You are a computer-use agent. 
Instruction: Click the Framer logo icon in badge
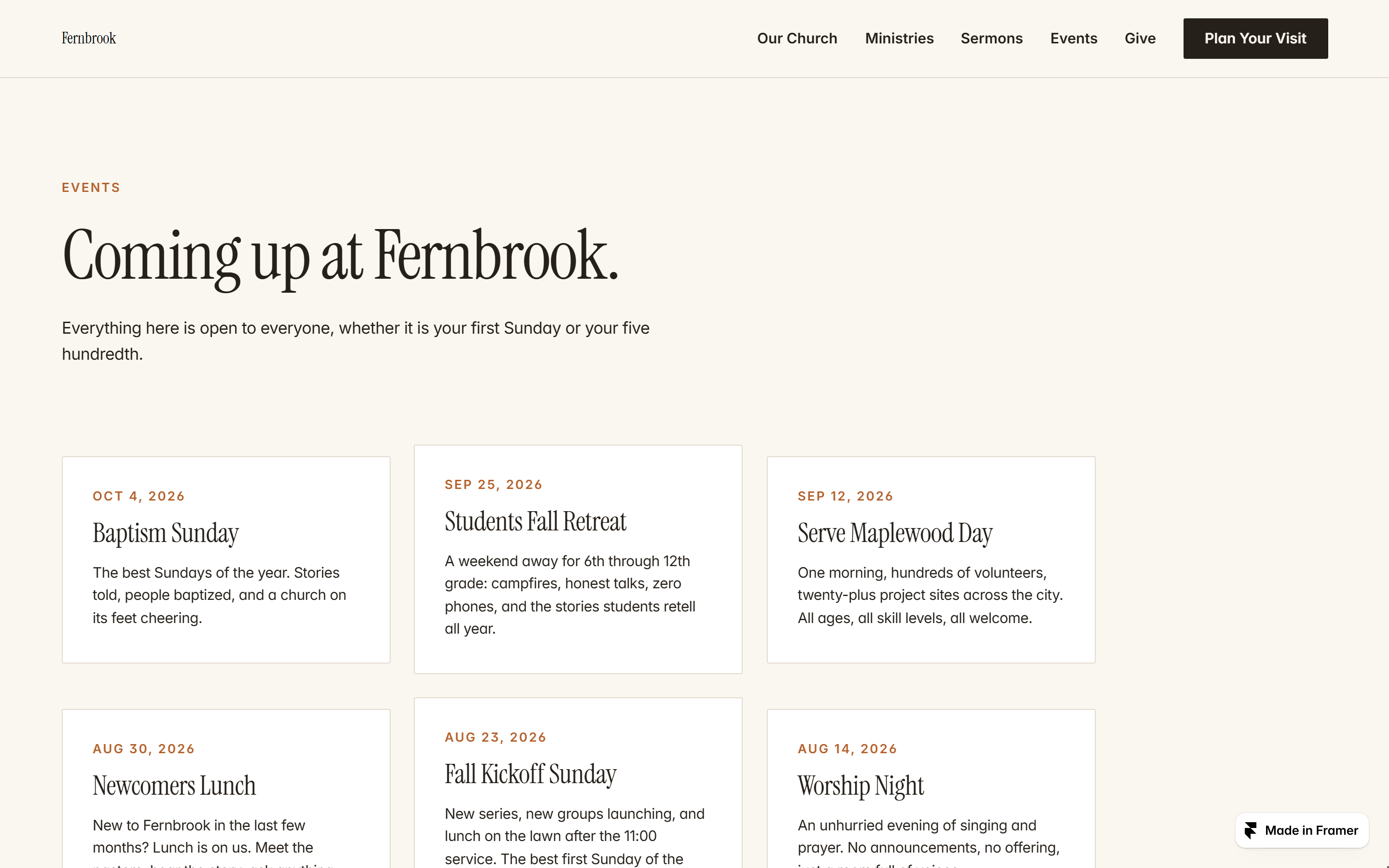pos(1250,830)
